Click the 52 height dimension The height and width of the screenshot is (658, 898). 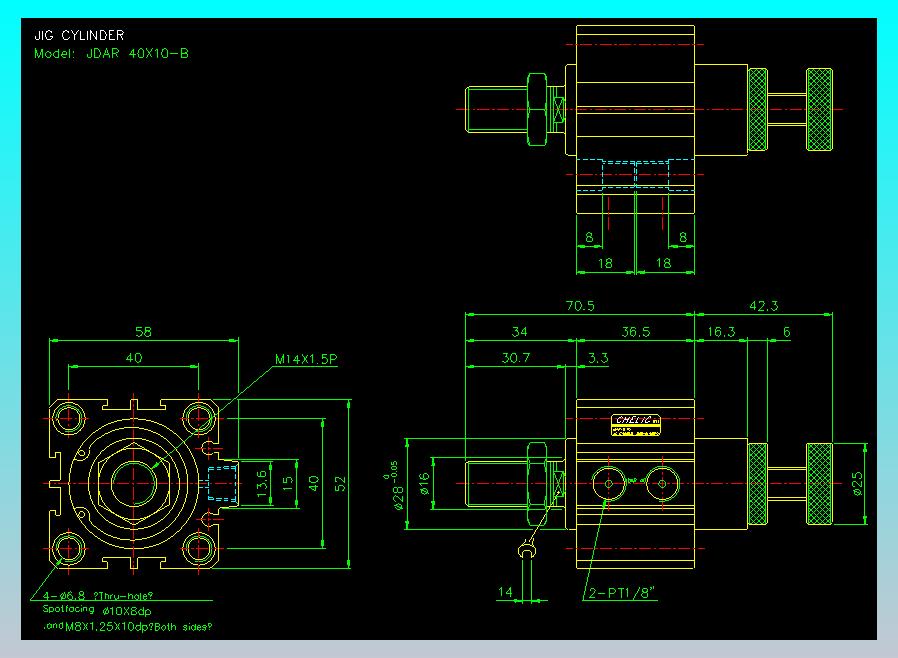point(340,483)
